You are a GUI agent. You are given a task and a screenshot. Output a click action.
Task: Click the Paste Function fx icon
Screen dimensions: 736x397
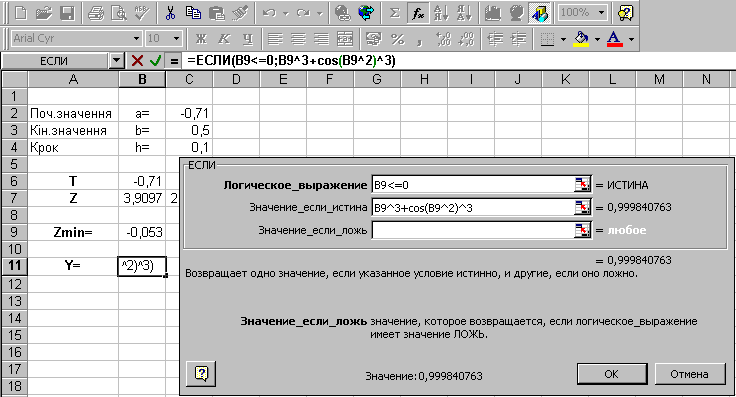click(418, 13)
